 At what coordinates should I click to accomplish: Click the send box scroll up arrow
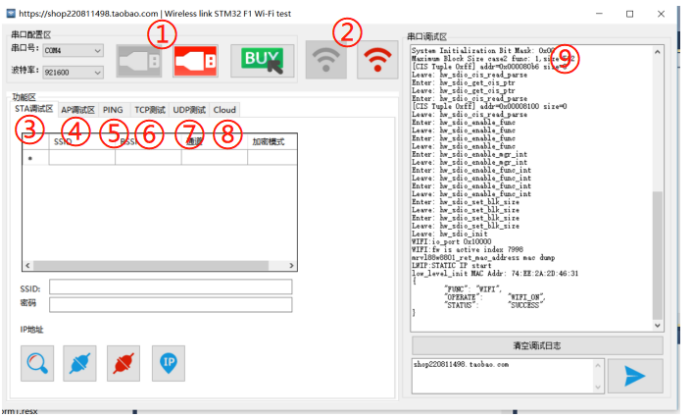click(598, 365)
